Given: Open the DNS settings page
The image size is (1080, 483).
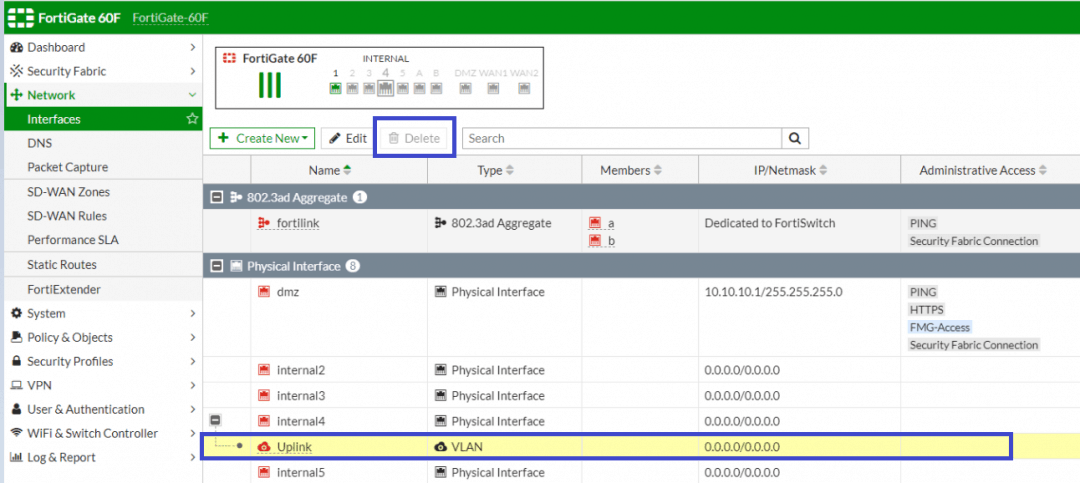Looking at the screenshot, I should [x=39, y=143].
